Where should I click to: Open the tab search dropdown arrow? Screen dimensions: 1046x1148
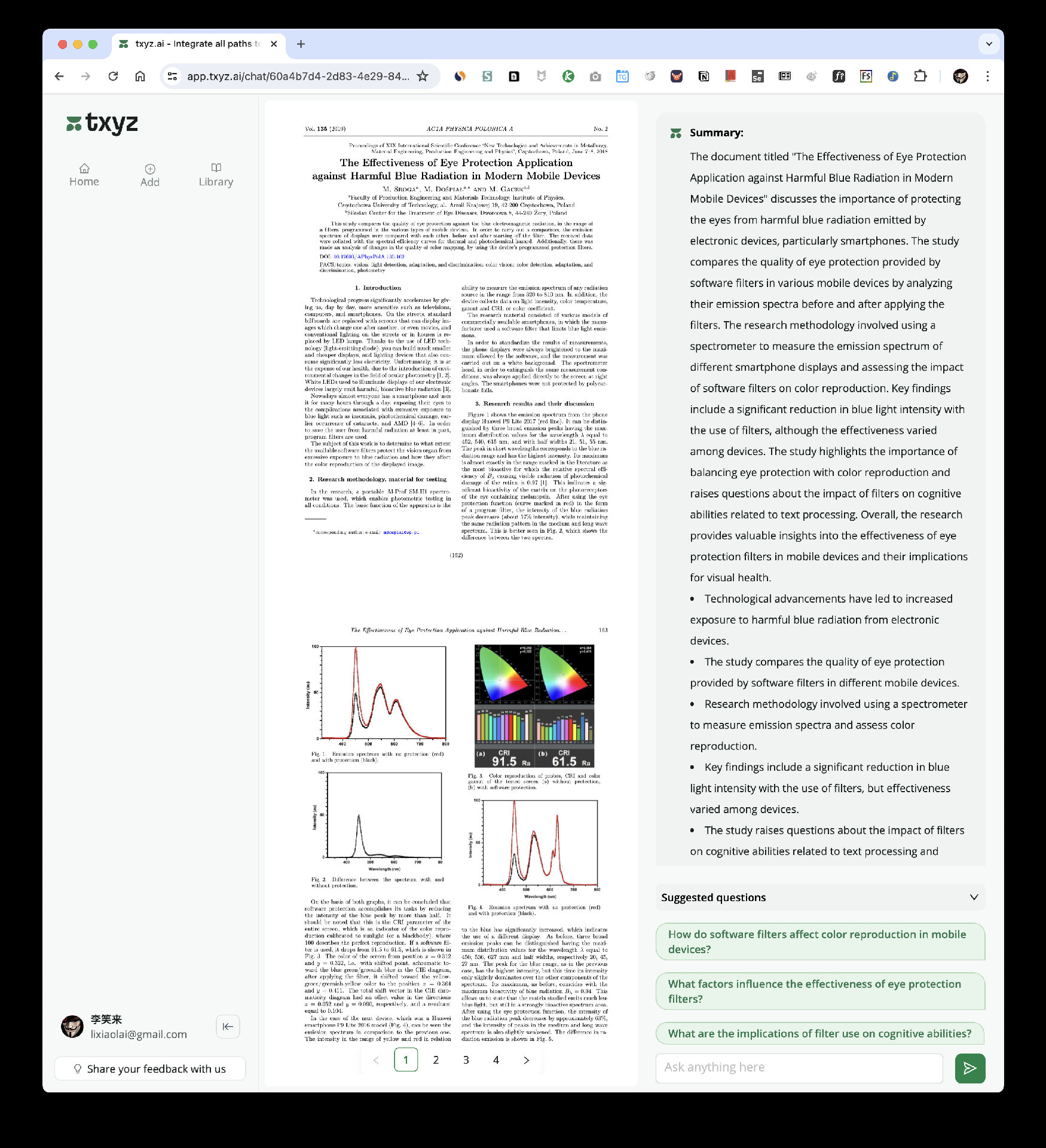point(989,44)
